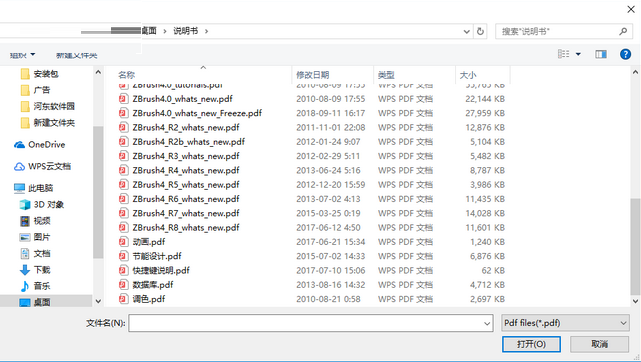Select ZBrush4_R4_whats_new.pdf file
This screenshot has height=362, width=641.
[186, 170]
